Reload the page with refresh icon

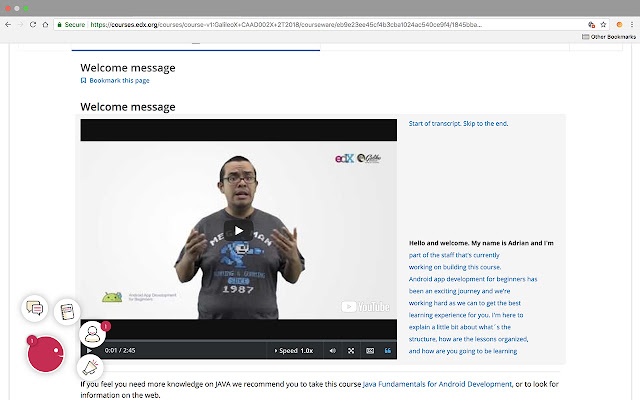coord(33,24)
